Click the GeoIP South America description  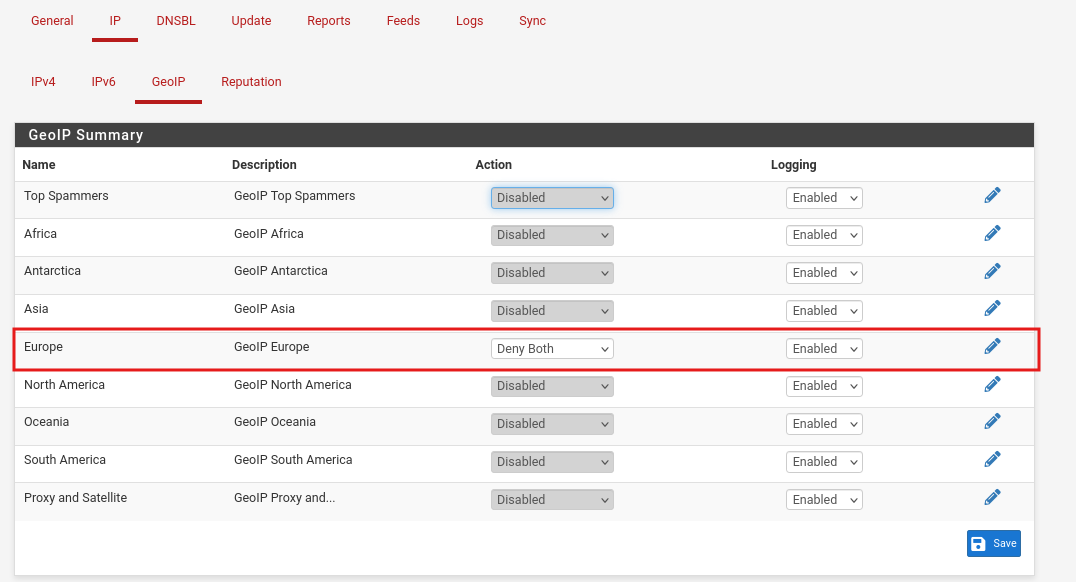293,459
